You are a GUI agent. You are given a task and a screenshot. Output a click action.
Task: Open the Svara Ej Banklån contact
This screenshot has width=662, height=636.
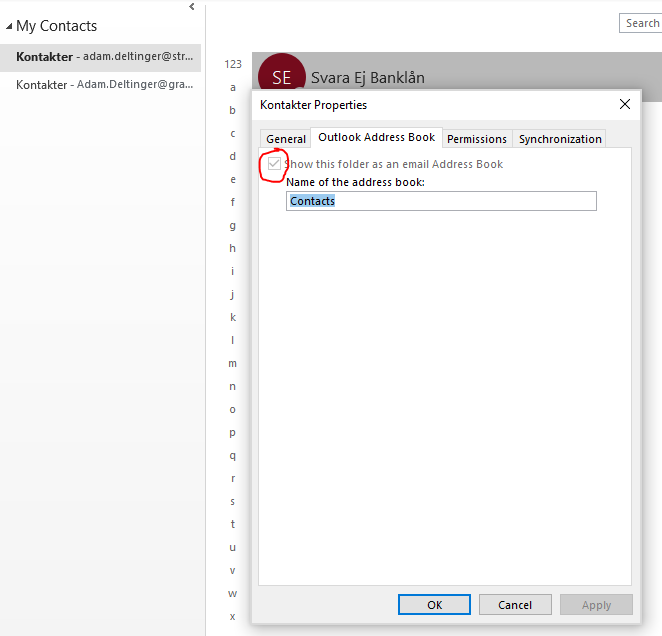pos(368,78)
